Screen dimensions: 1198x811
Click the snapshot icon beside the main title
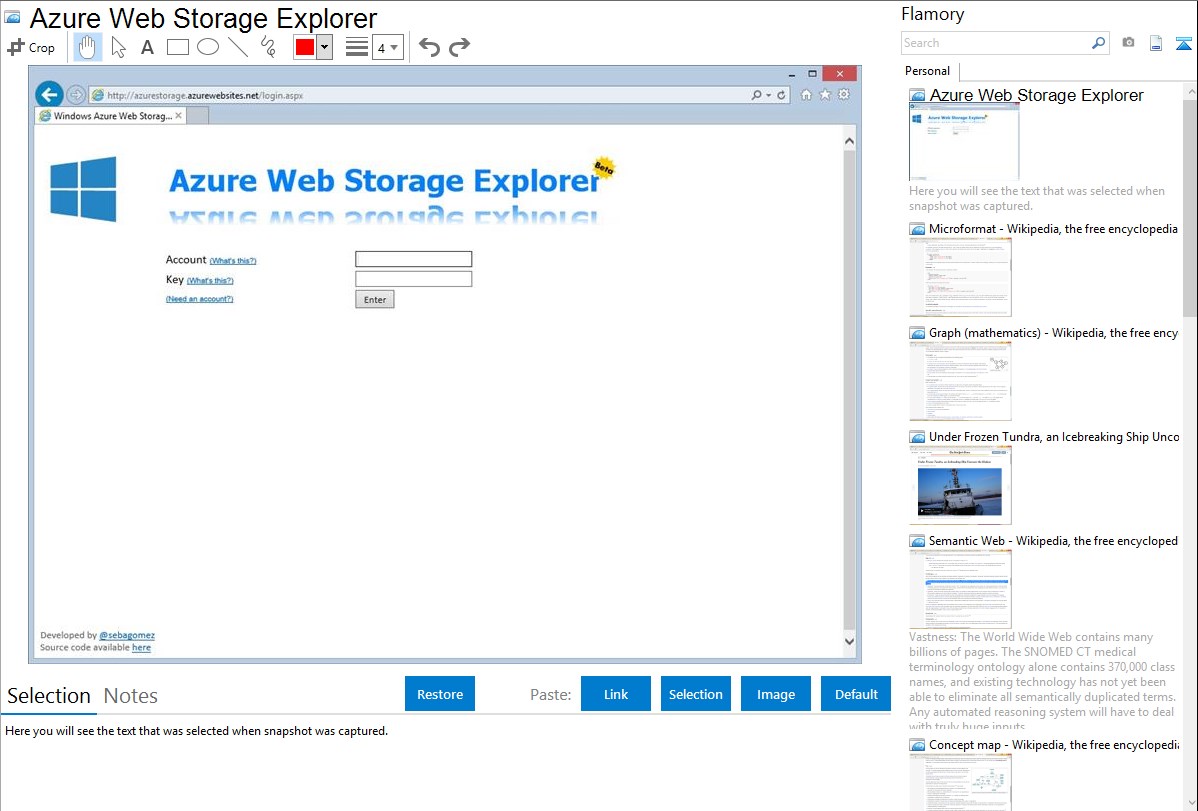[12, 17]
